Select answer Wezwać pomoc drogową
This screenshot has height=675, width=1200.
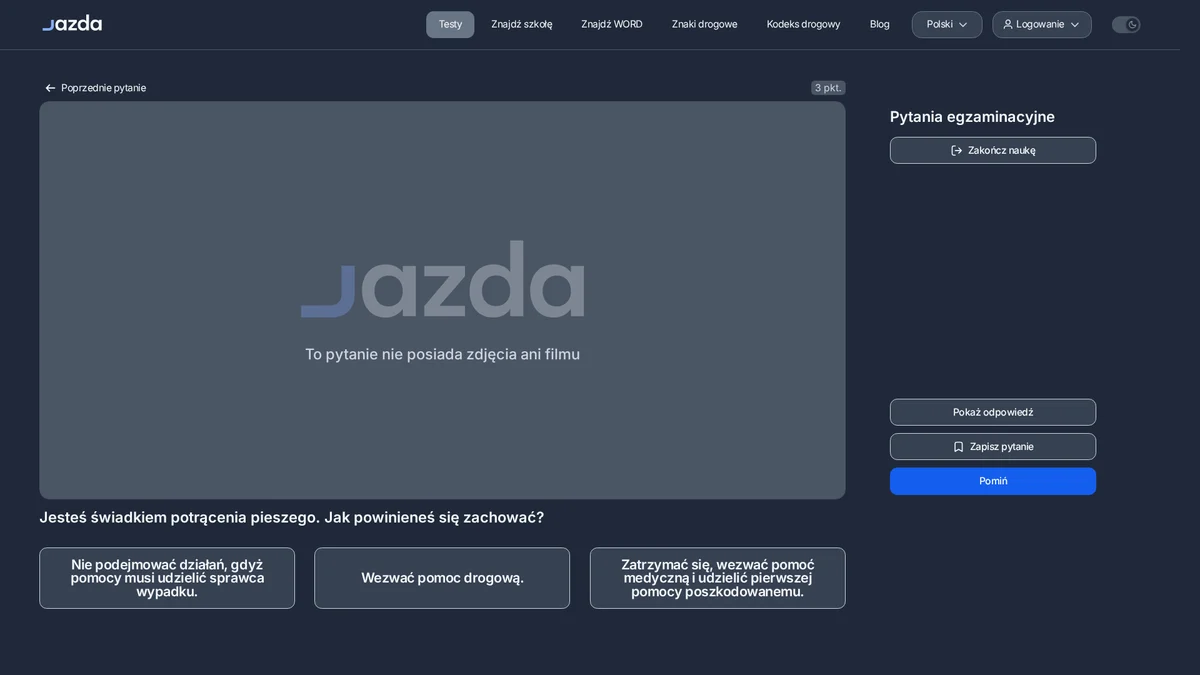click(x=442, y=578)
